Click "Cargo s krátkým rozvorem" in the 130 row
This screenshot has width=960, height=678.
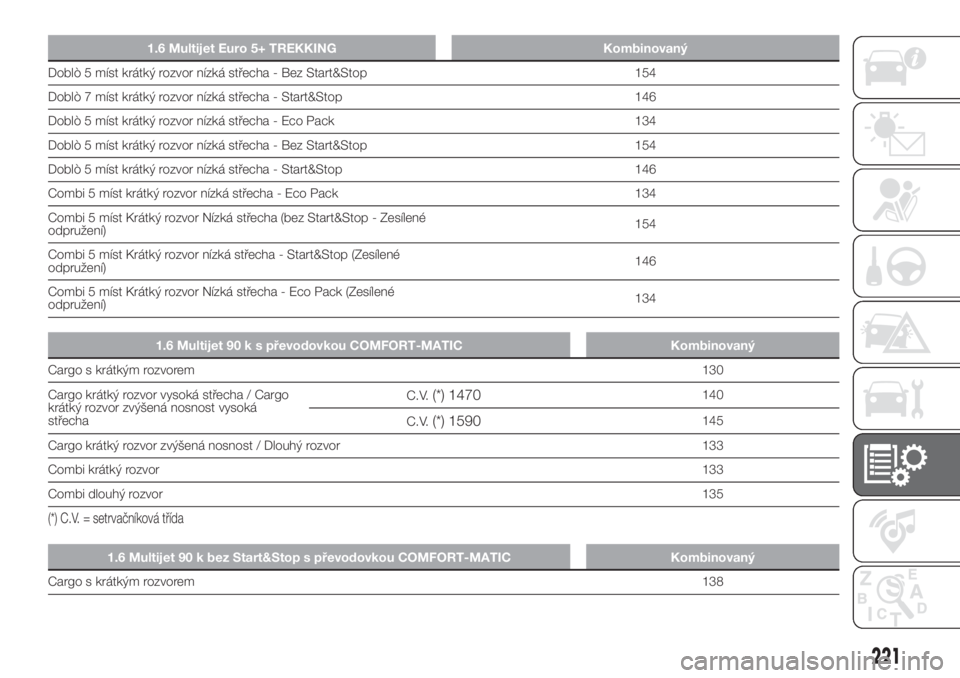coord(121,370)
